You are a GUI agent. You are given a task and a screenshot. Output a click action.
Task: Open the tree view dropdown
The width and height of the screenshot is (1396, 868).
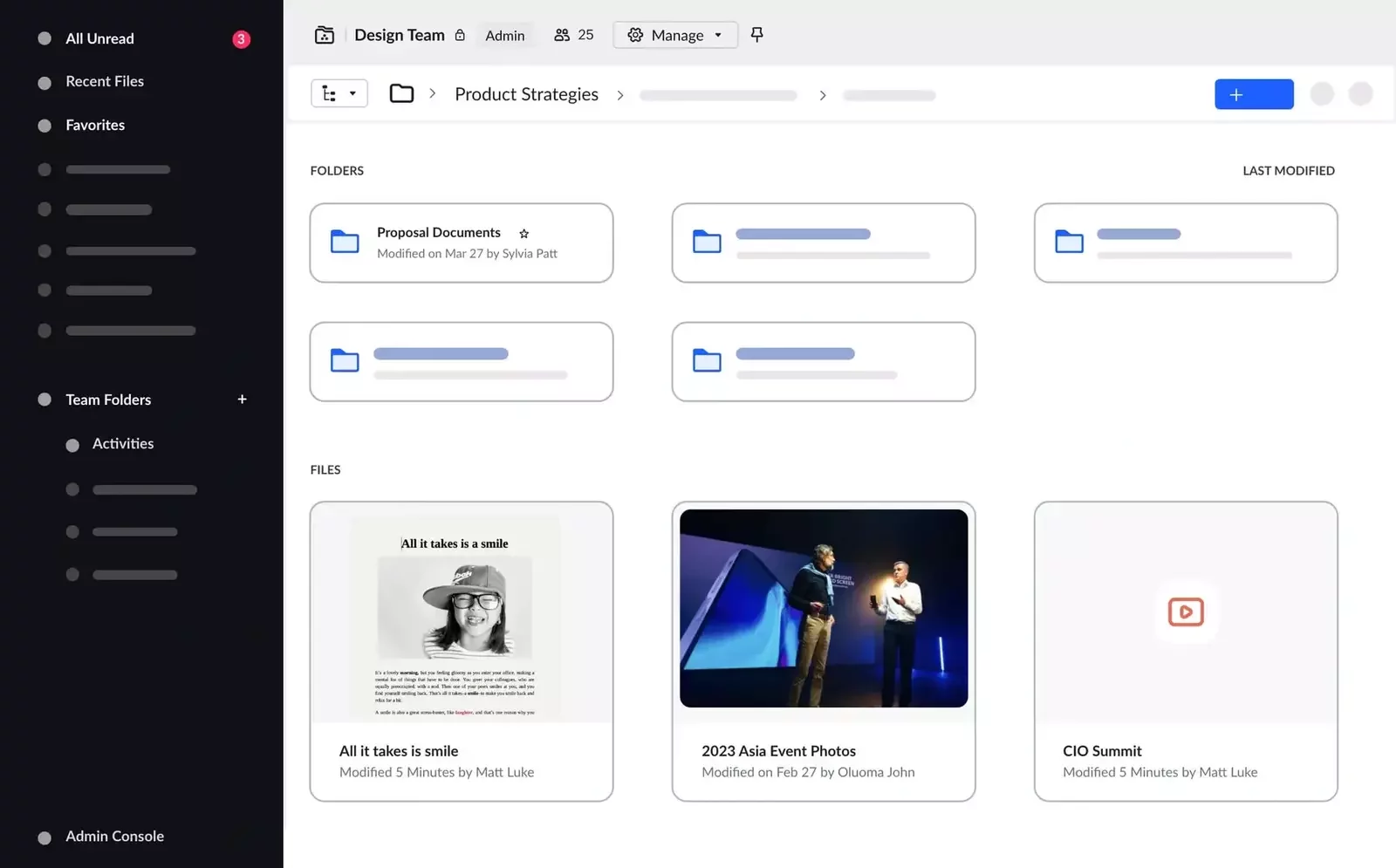pyautogui.click(x=339, y=93)
